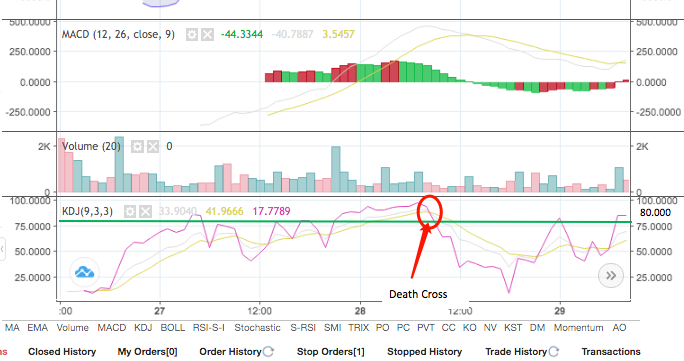This screenshot has height=361, width=684.
Task: Click the MACD (12, 26, close, 9) label
Action: coord(118,34)
